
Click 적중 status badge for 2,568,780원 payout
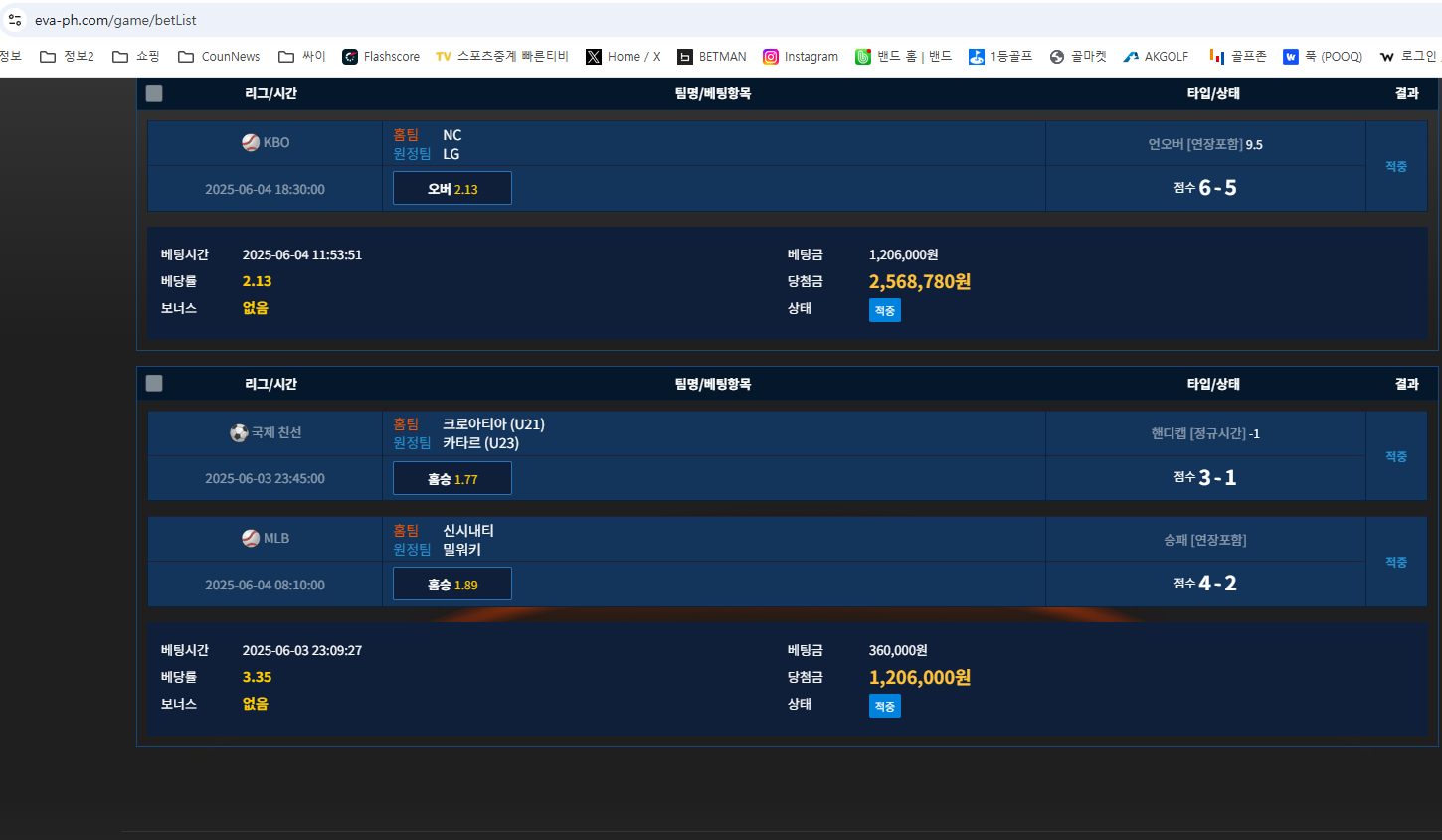[x=884, y=311]
